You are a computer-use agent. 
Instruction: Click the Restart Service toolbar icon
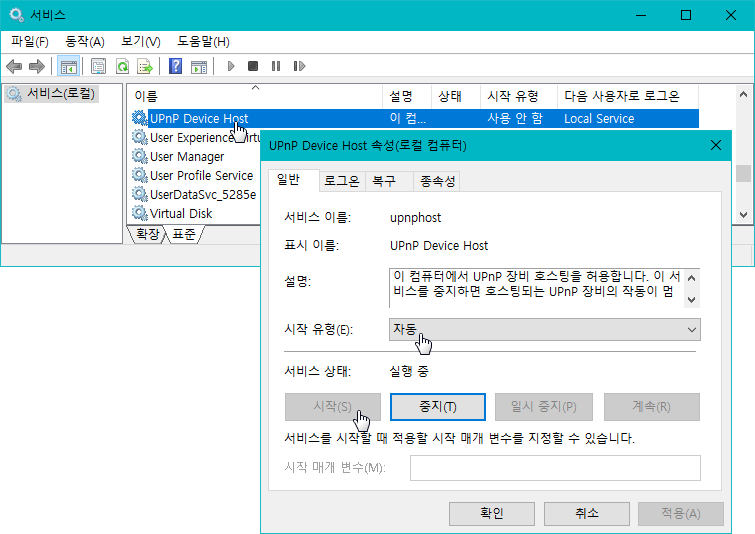pyautogui.click(x=299, y=66)
